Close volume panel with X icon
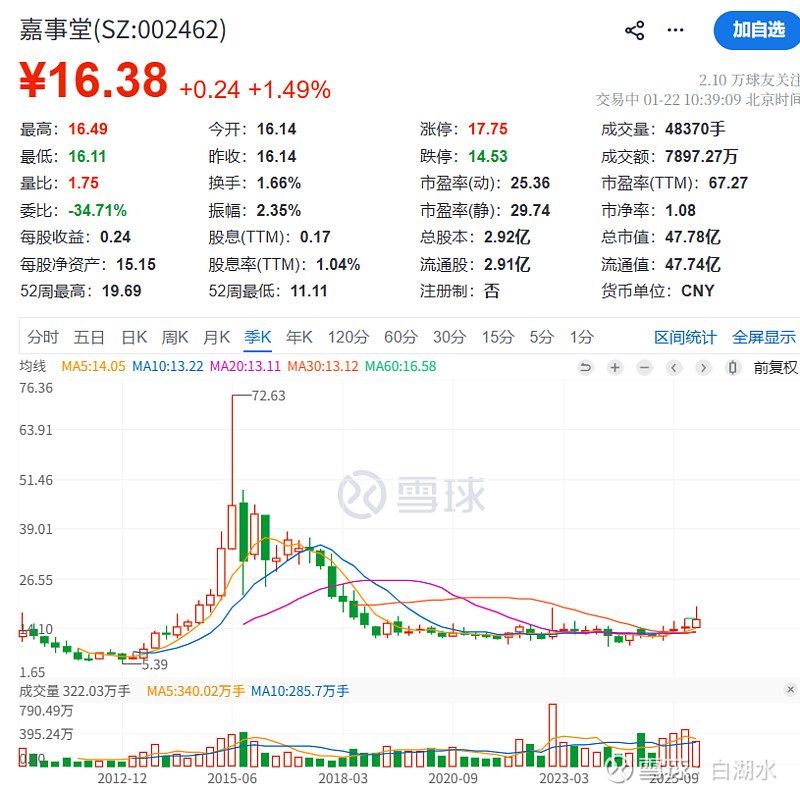800x795 pixels. click(790, 690)
